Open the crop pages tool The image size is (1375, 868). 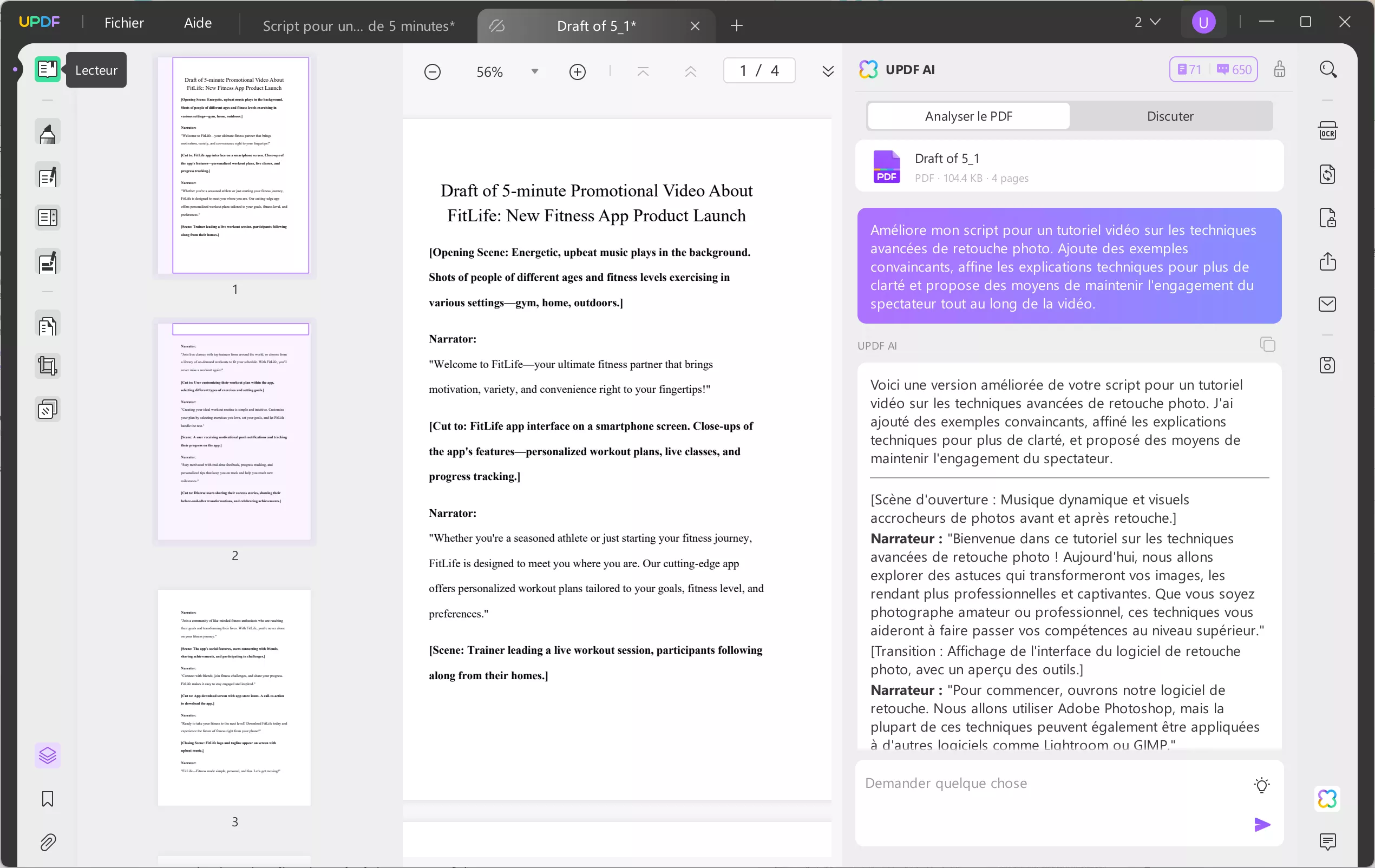(x=48, y=366)
